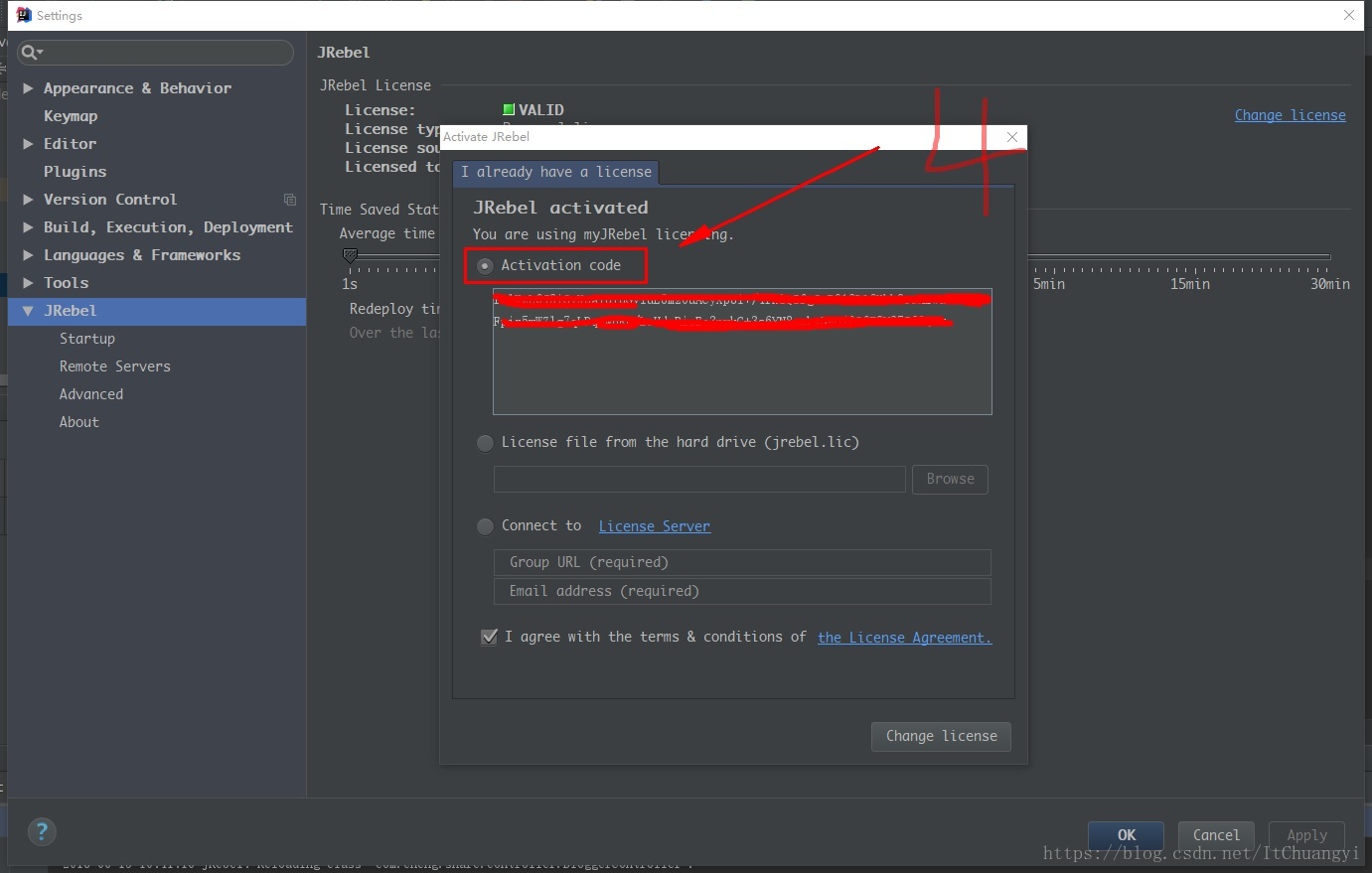Screen dimensions: 1372x873
Task: Expand the Editor settings node
Action: point(28,144)
